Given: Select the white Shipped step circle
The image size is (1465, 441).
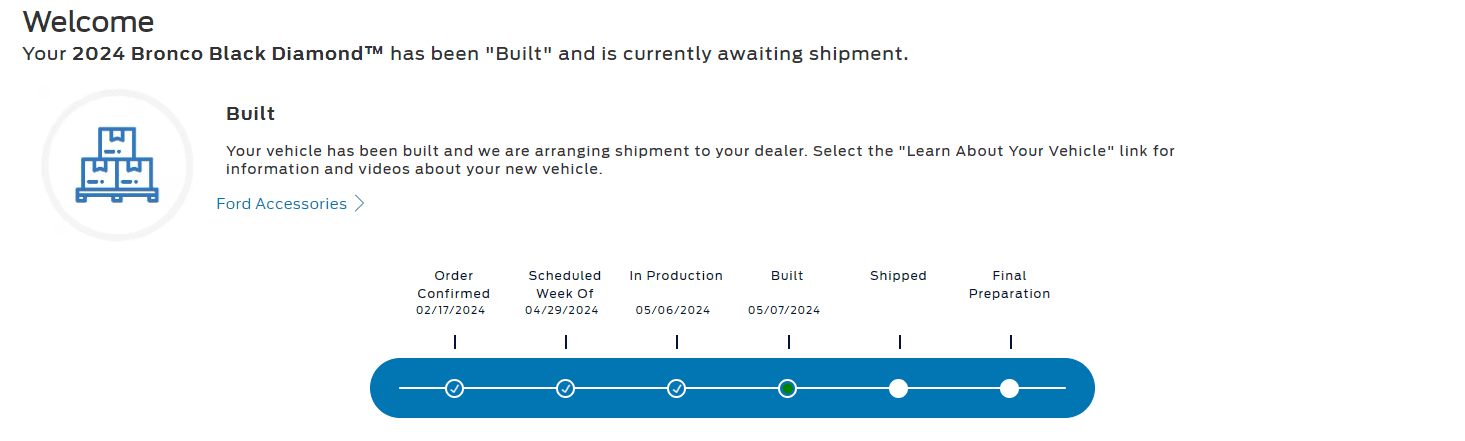Looking at the screenshot, I should 898,388.
